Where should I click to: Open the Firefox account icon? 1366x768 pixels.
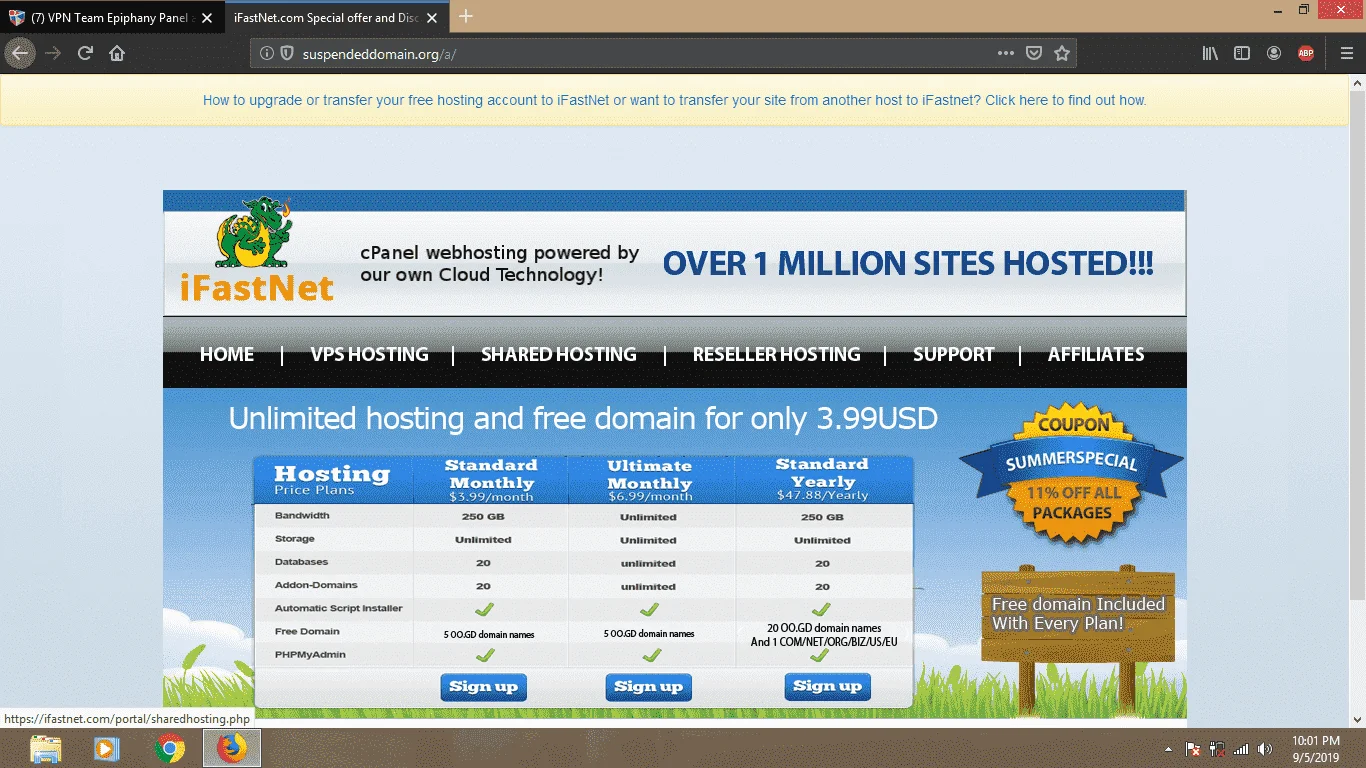(1274, 53)
